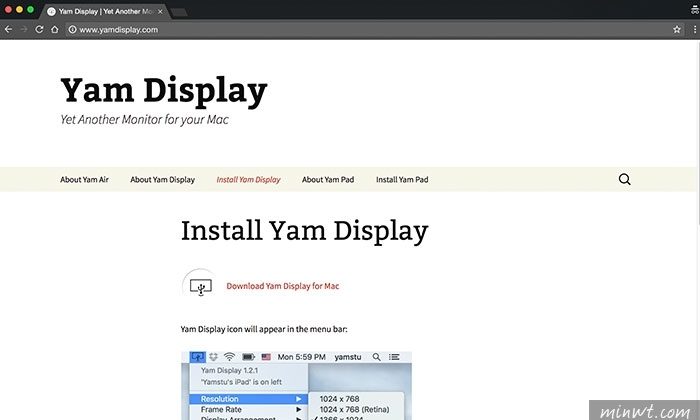
Task: Click the round USB download icon
Action: coord(200,286)
